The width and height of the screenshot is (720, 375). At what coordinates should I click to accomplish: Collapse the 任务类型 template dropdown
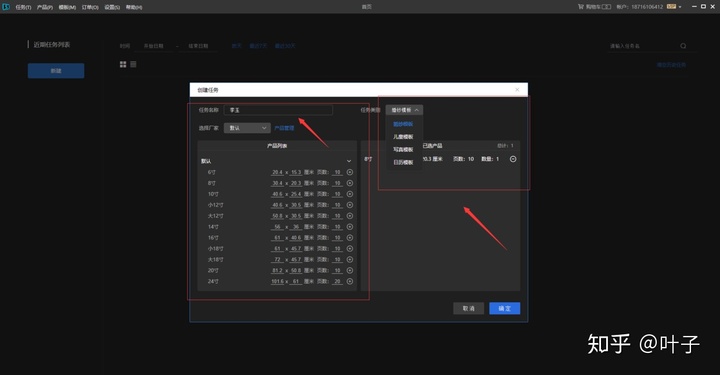coord(404,110)
